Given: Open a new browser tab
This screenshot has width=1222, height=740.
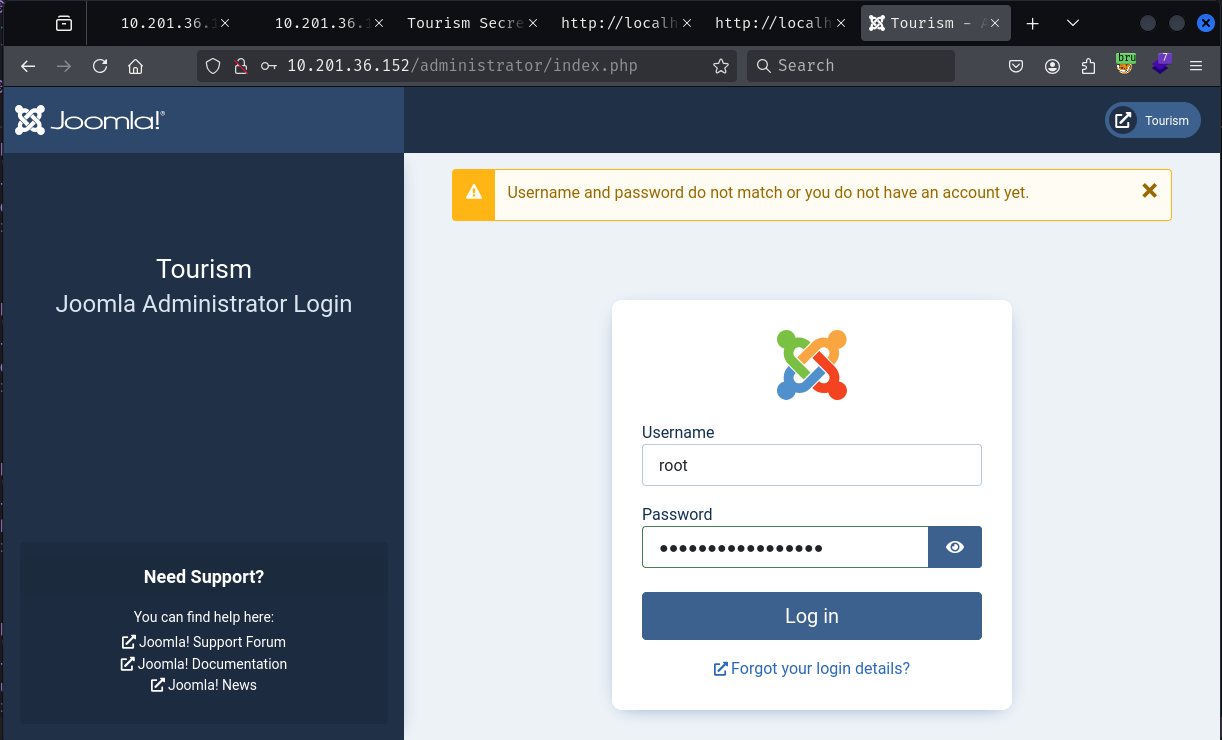Looking at the screenshot, I should tap(1033, 23).
